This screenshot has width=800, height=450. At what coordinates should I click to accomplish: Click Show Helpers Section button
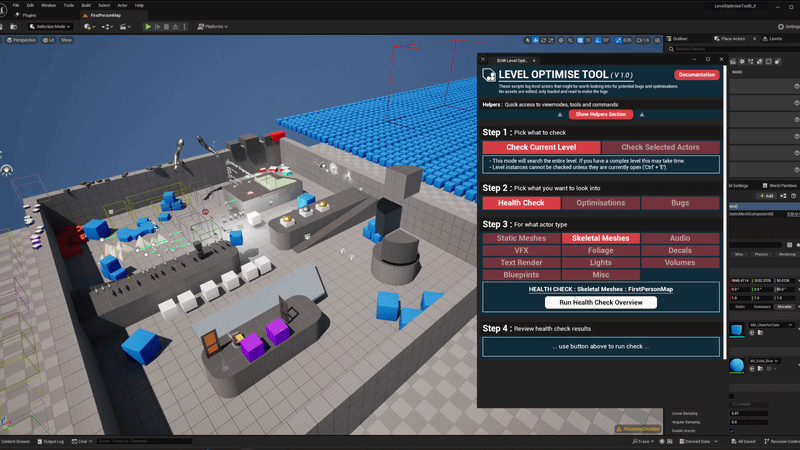click(601, 114)
